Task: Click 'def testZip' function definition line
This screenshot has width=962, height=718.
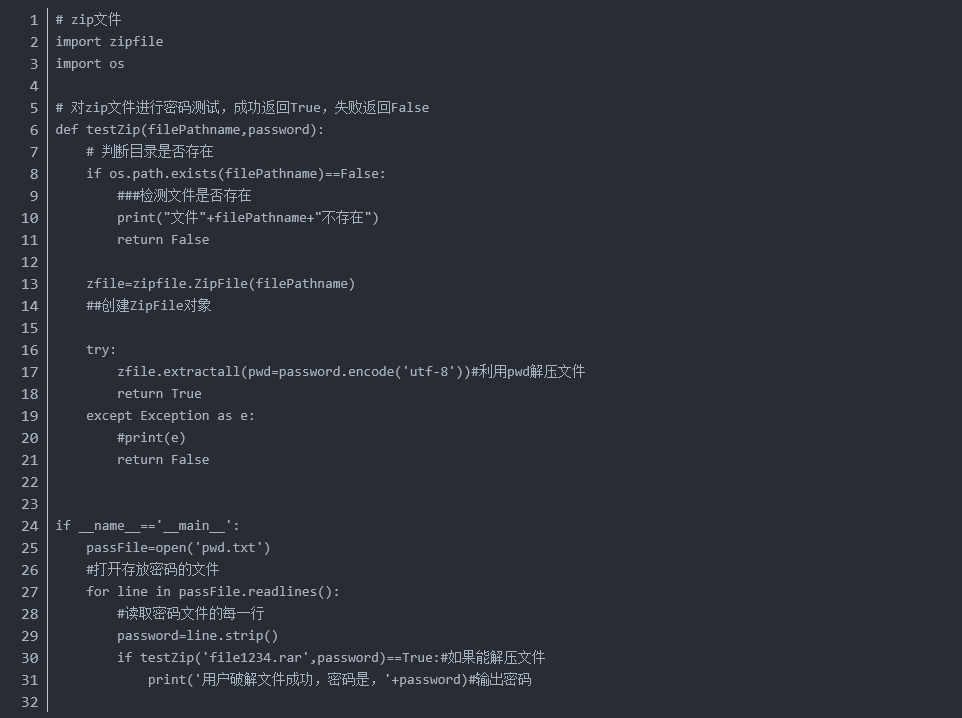Action: click(190, 129)
